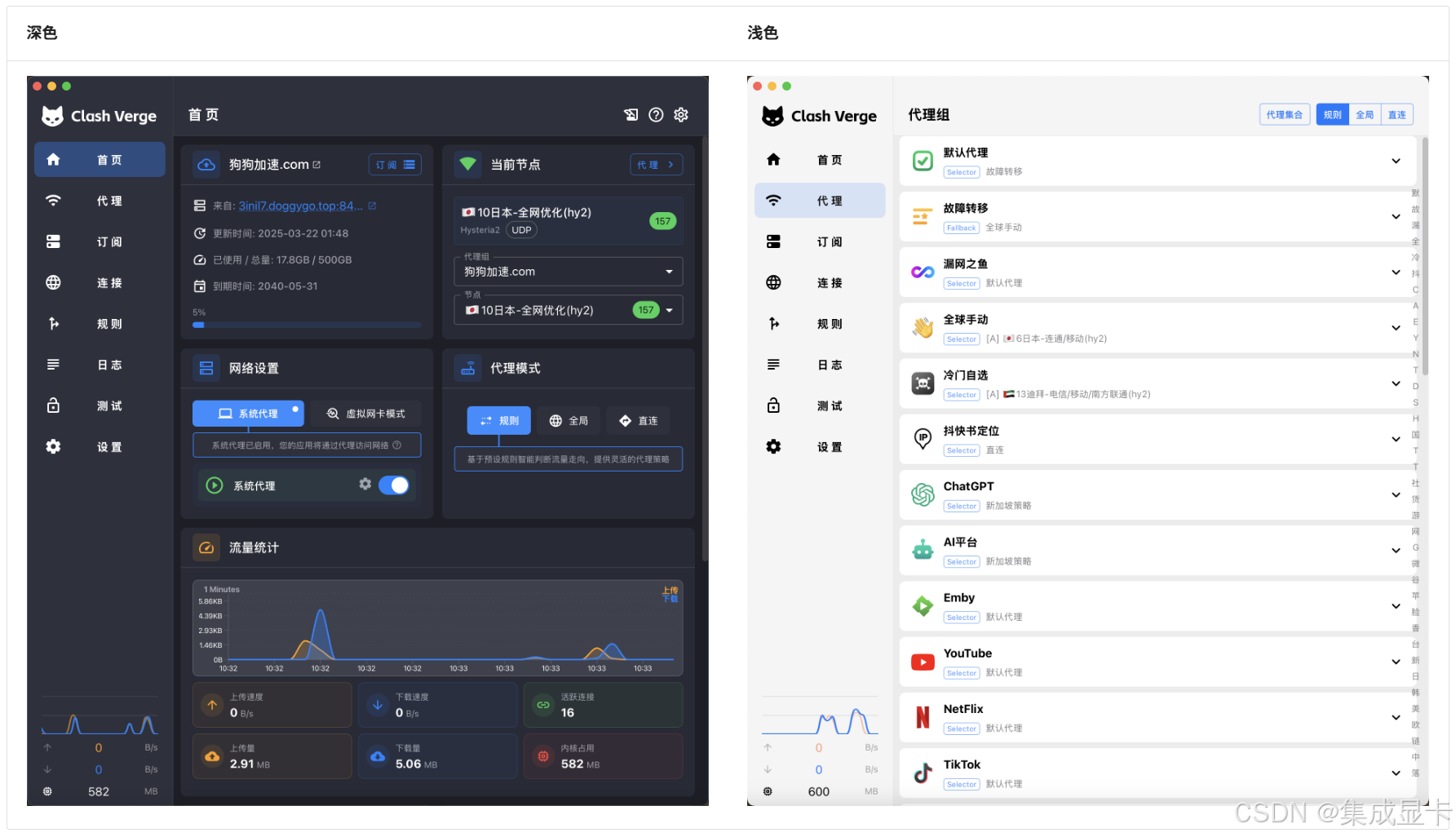The width and height of the screenshot is (1456, 837).
Task: Expand the ChatGPT proxy group
Action: pyautogui.click(x=1396, y=494)
